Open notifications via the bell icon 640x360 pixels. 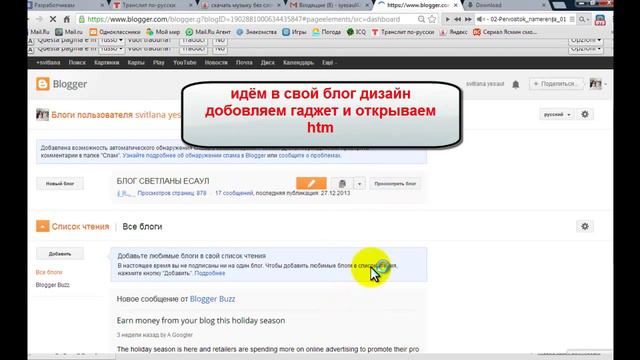click(516, 84)
